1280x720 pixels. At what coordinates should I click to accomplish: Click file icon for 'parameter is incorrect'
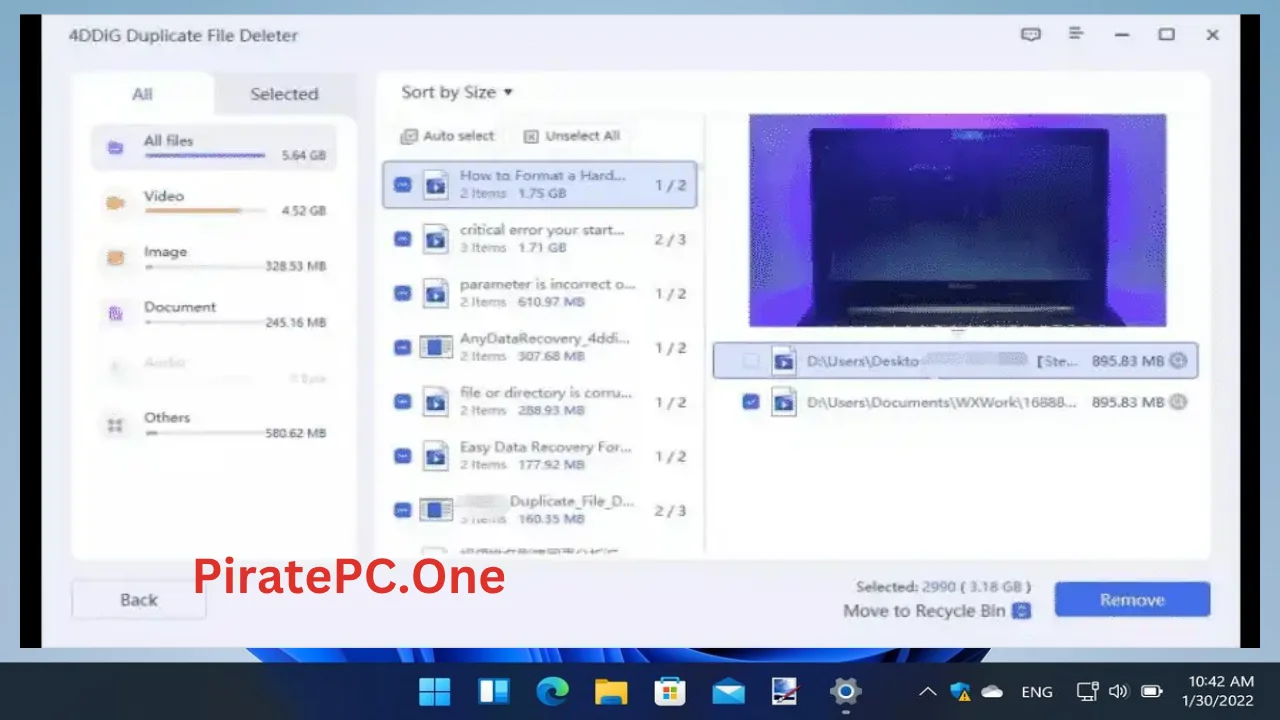pos(436,293)
